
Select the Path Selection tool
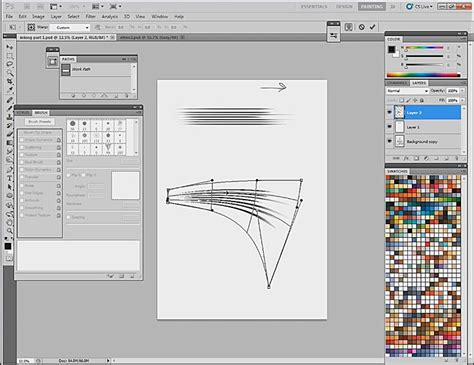[x=9, y=187]
